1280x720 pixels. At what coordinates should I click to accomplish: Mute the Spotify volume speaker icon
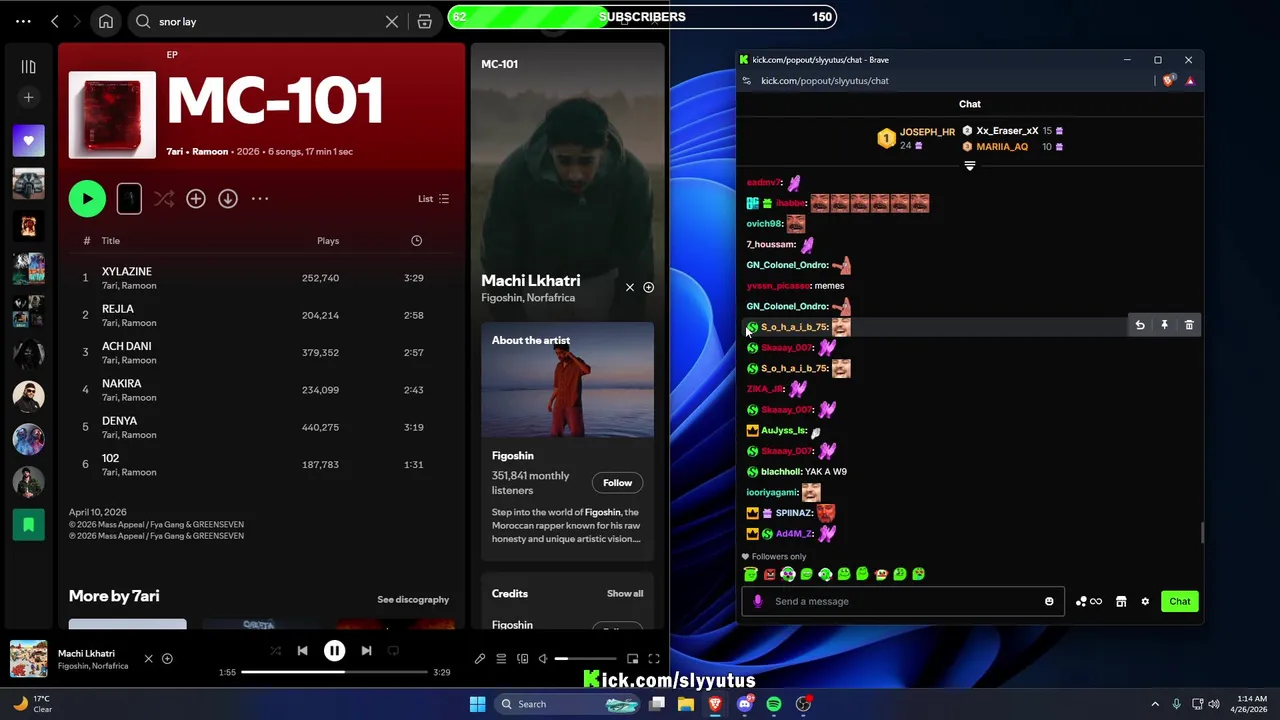coord(543,659)
